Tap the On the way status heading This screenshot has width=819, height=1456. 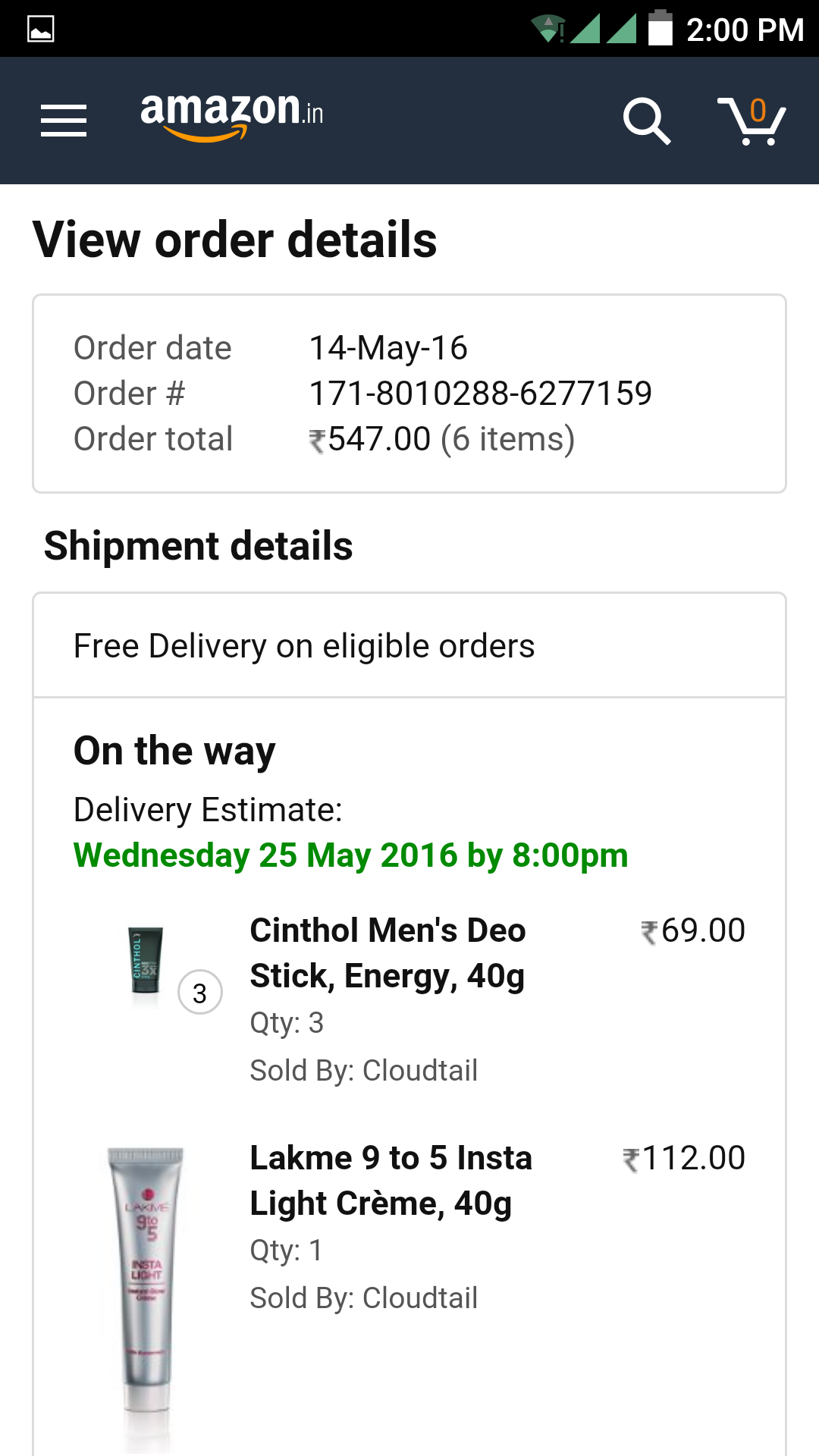tap(174, 752)
